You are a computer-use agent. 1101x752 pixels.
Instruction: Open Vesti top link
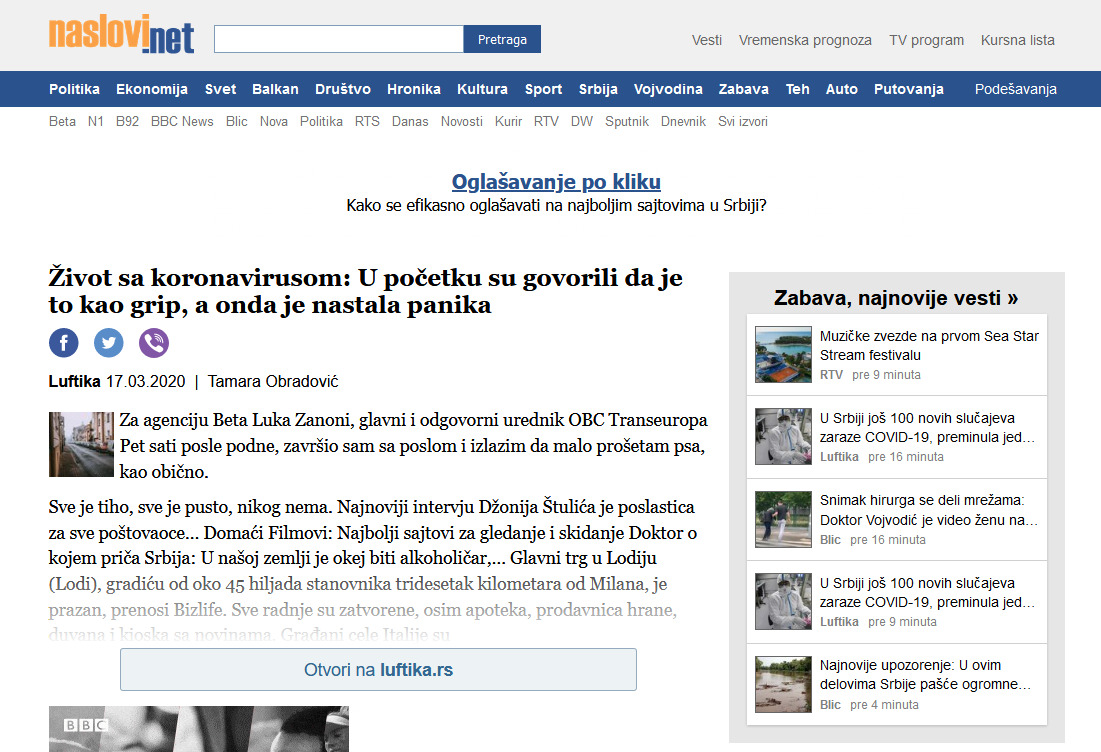click(706, 40)
